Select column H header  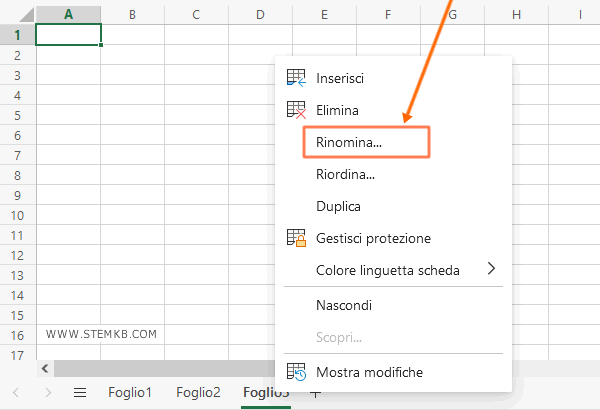(517, 15)
